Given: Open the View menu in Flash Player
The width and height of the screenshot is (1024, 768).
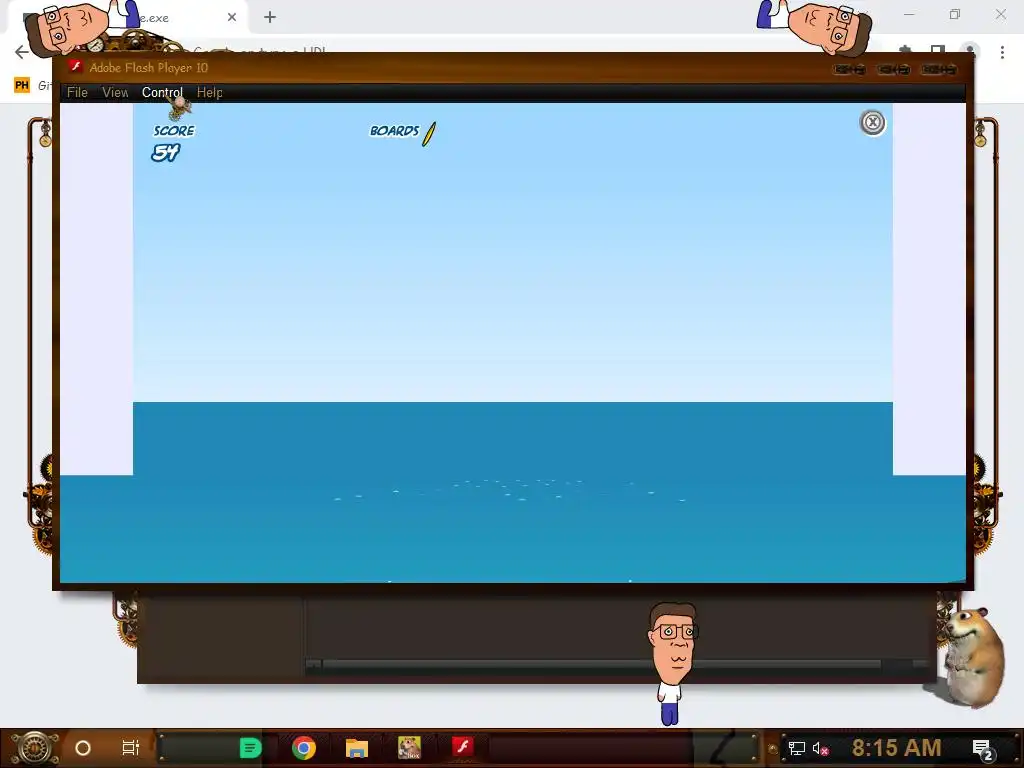Looking at the screenshot, I should click(115, 93).
